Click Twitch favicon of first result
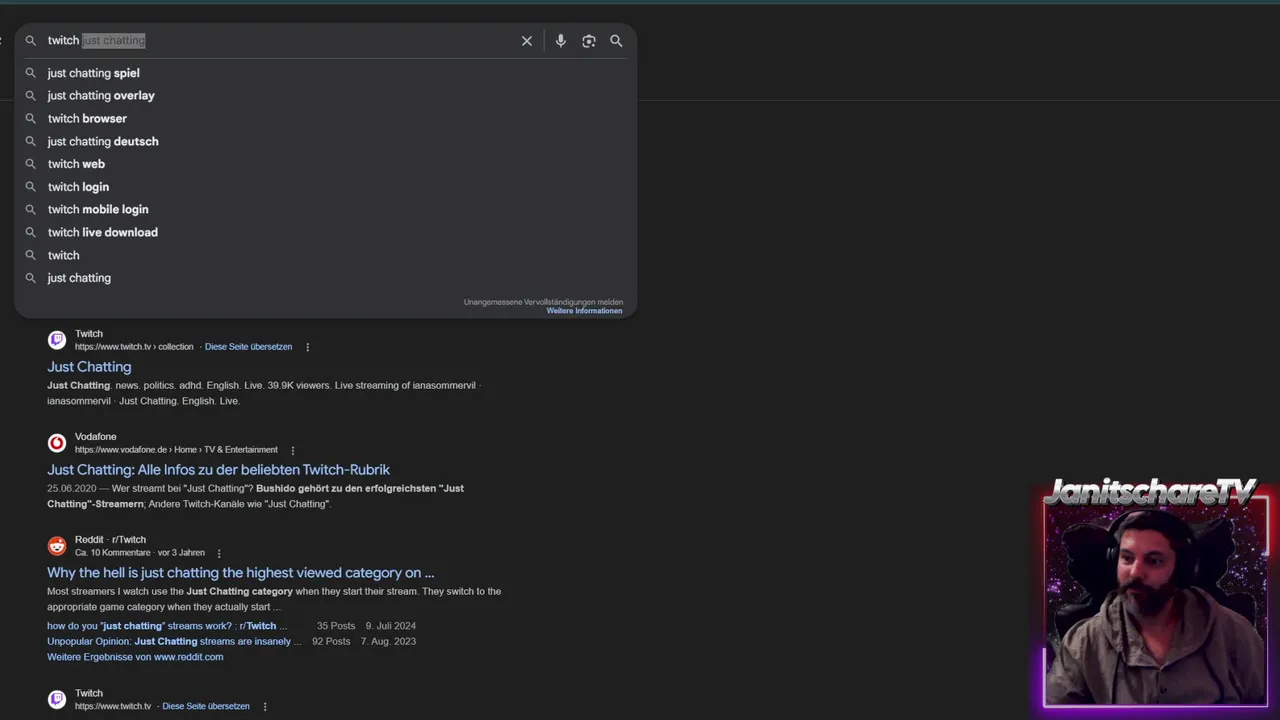This screenshot has width=1280, height=720. coord(57,340)
